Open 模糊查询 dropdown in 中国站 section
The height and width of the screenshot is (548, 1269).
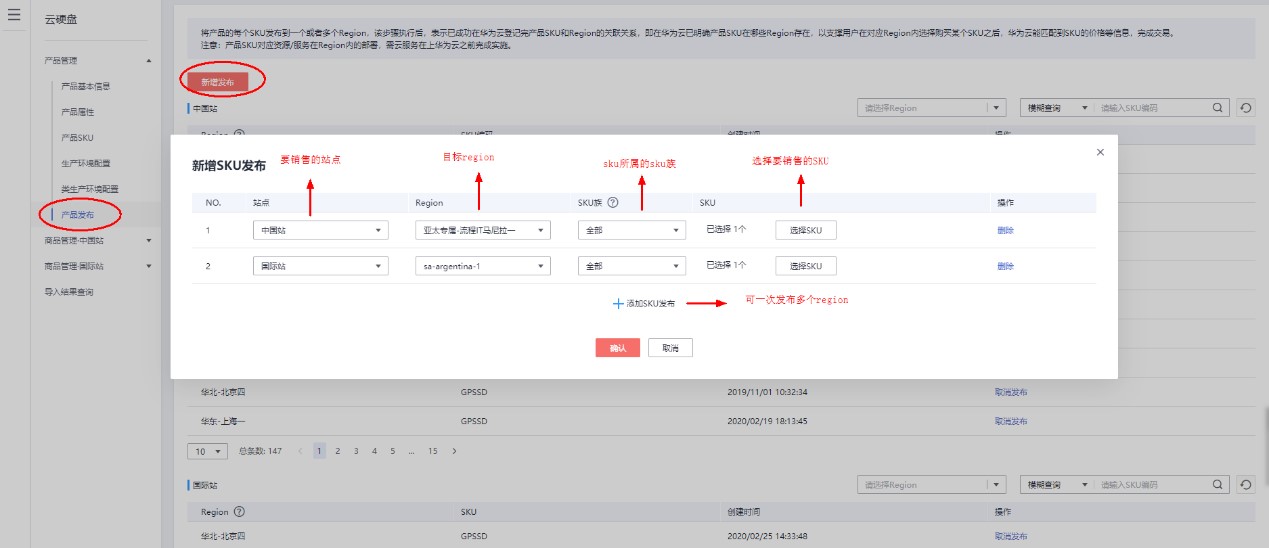coord(1055,107)
